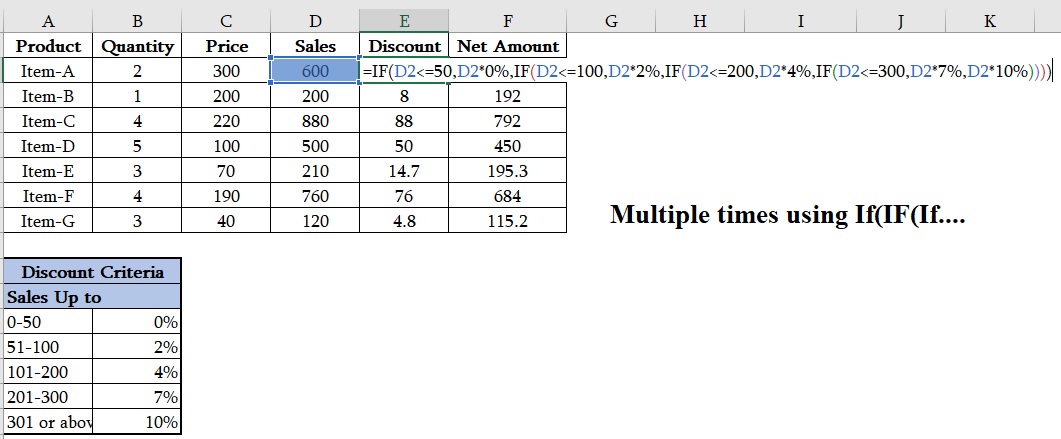
Task: Select the Item-B cell
Action: 48,96
